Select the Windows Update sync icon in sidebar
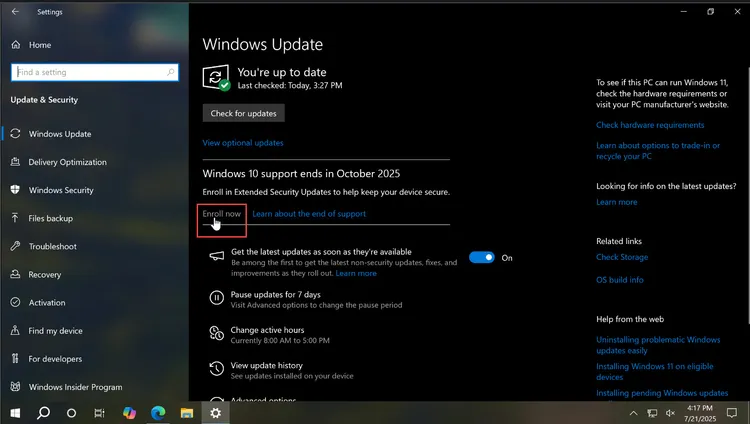750x424 pixels. coord(15,134)
